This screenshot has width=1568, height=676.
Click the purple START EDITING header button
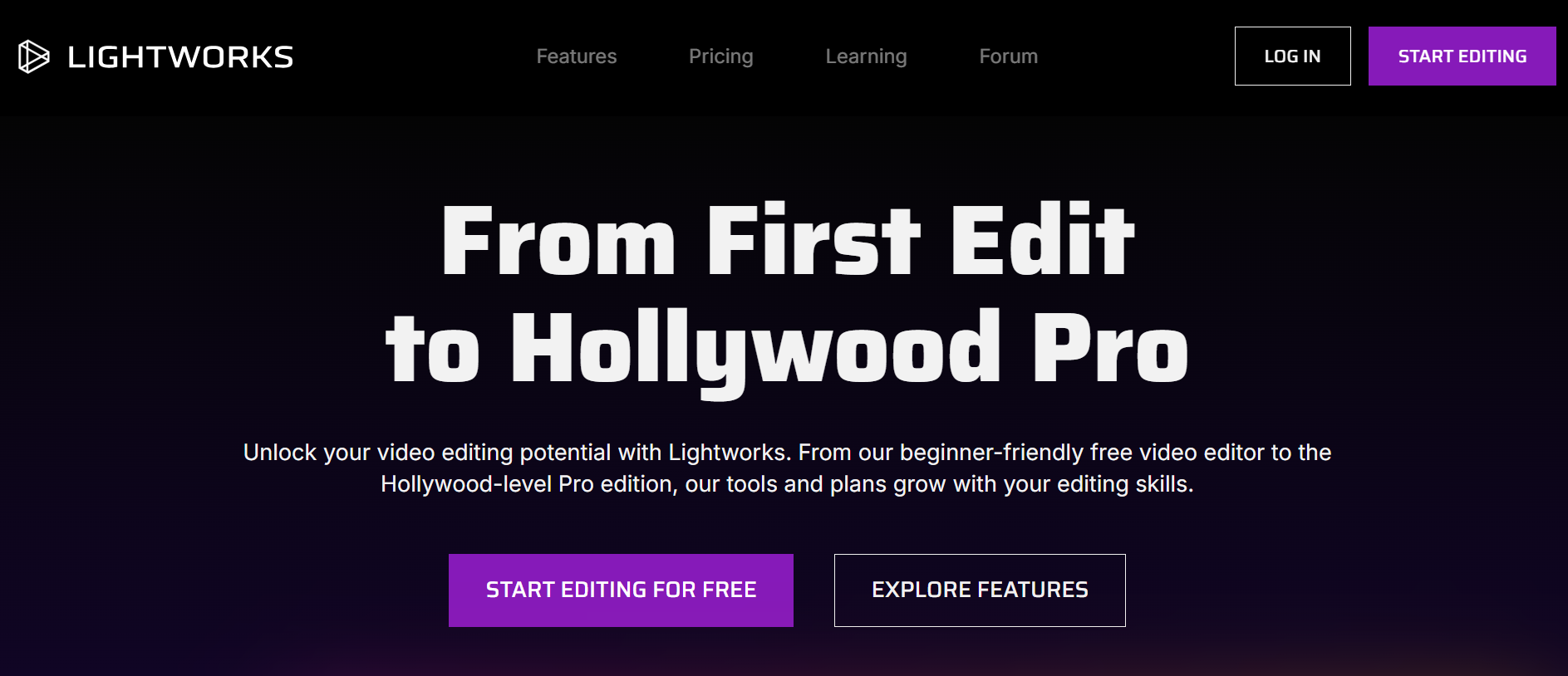[1462, 56]
